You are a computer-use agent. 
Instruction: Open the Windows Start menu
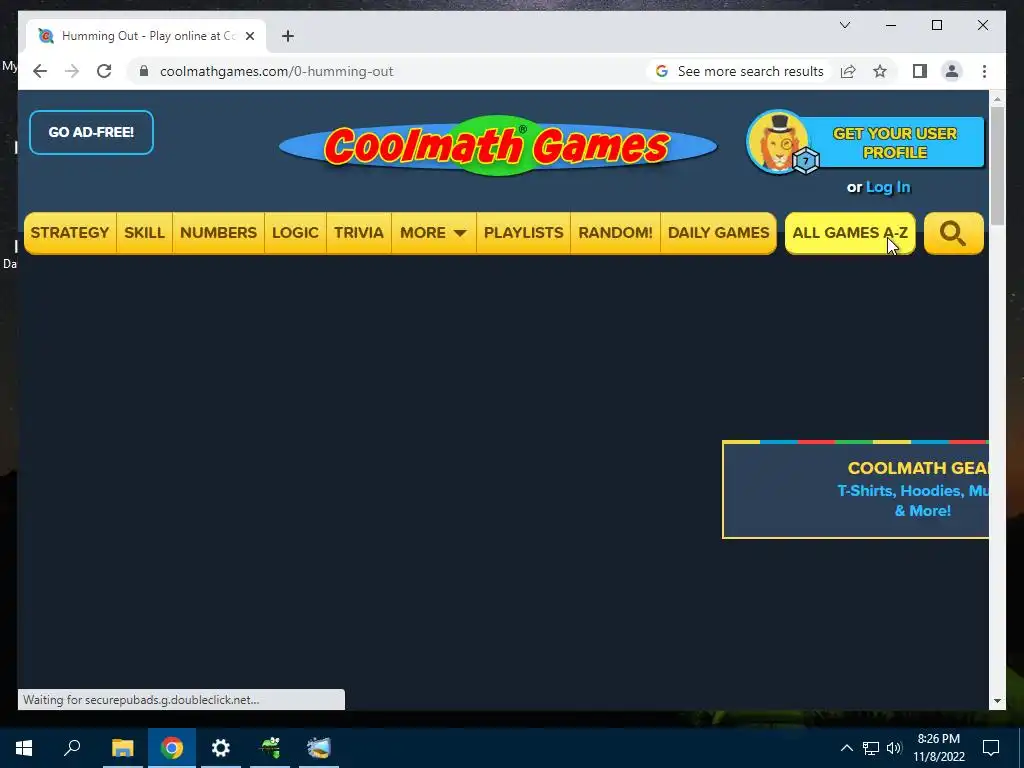(x=24, y=748)
